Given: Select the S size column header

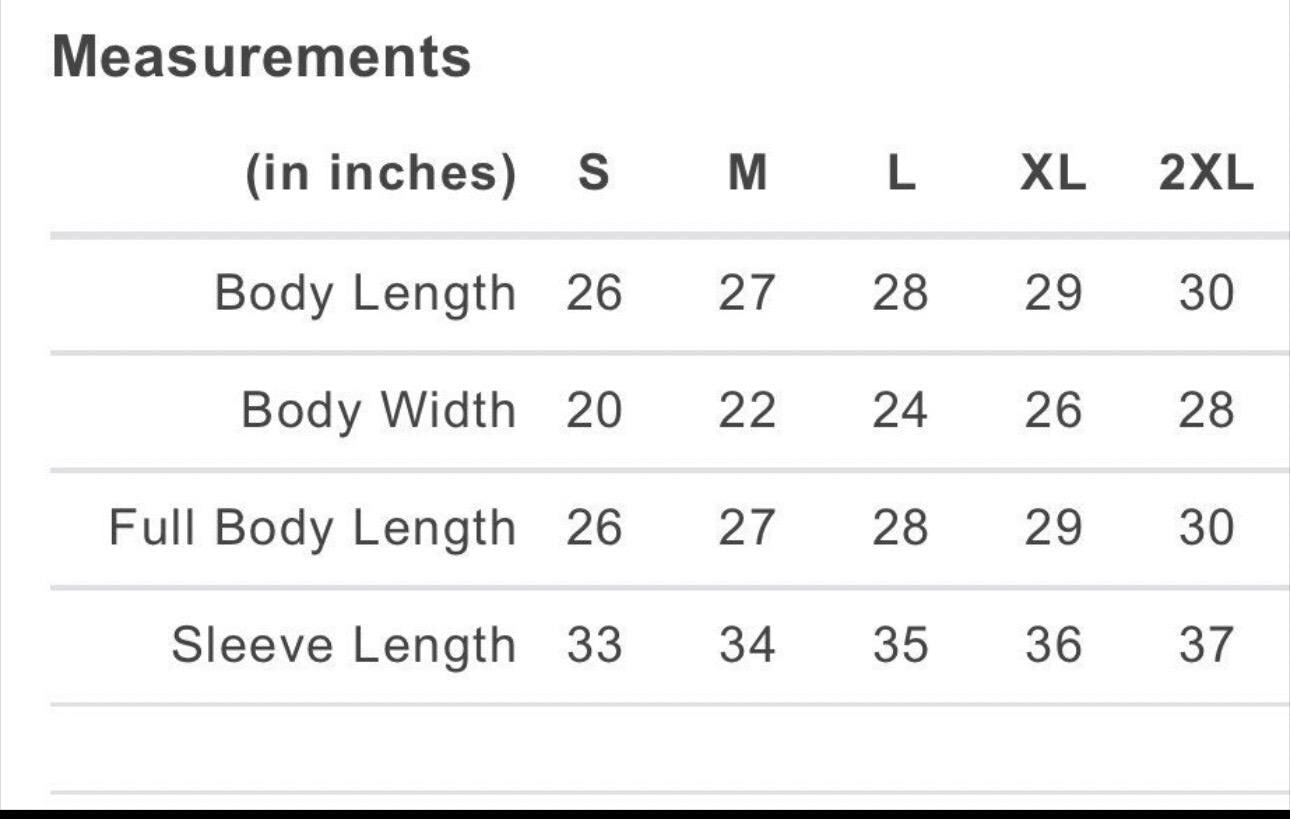Looking at the screenshot, I should click(593, 175).
